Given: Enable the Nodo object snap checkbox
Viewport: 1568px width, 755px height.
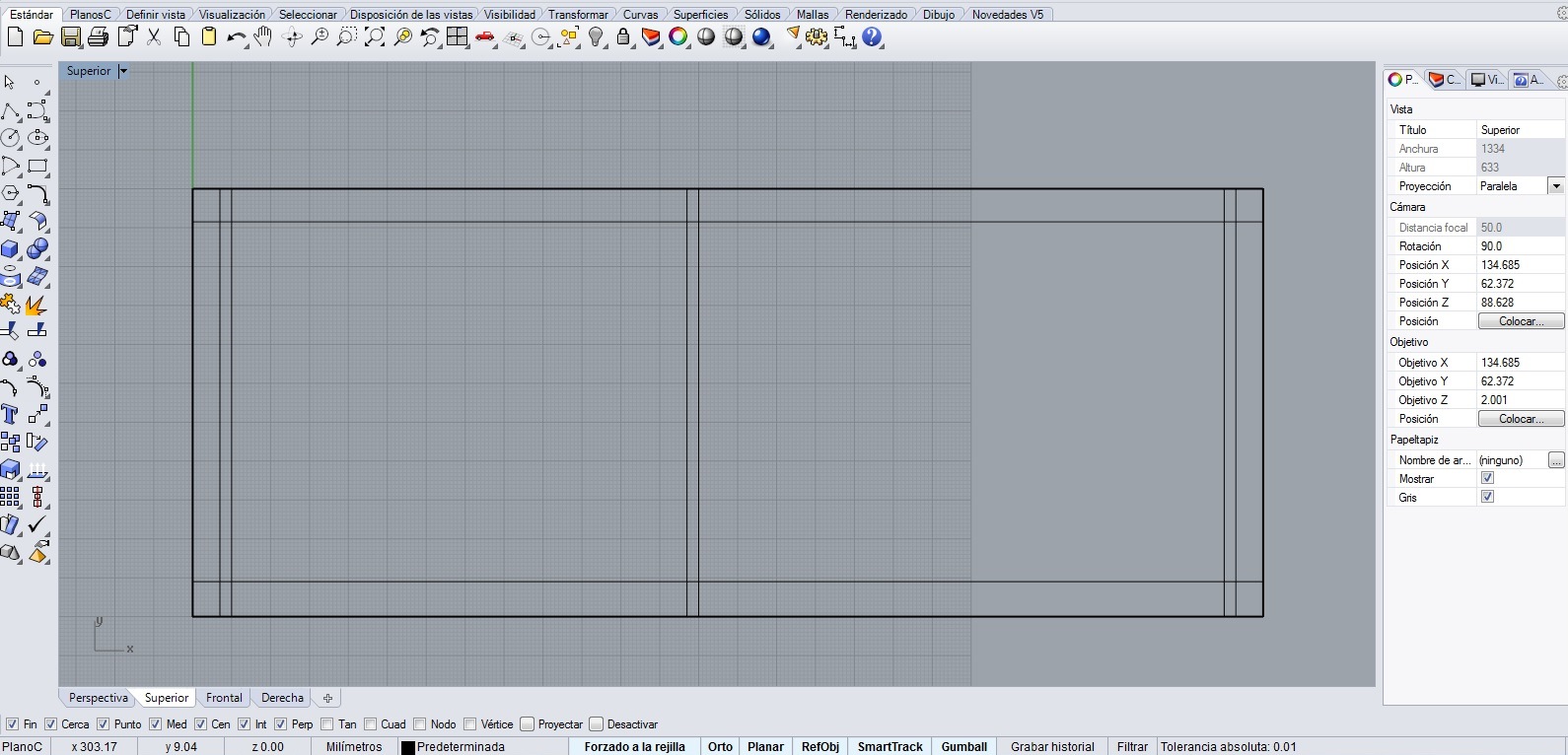Looking at the screenshot, I should pyautogui.click(x=420, y=724).
